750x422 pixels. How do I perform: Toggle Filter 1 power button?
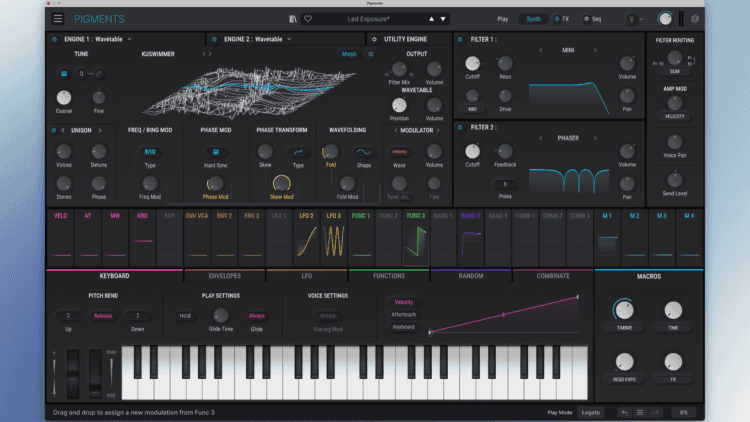tap(460, 39)
